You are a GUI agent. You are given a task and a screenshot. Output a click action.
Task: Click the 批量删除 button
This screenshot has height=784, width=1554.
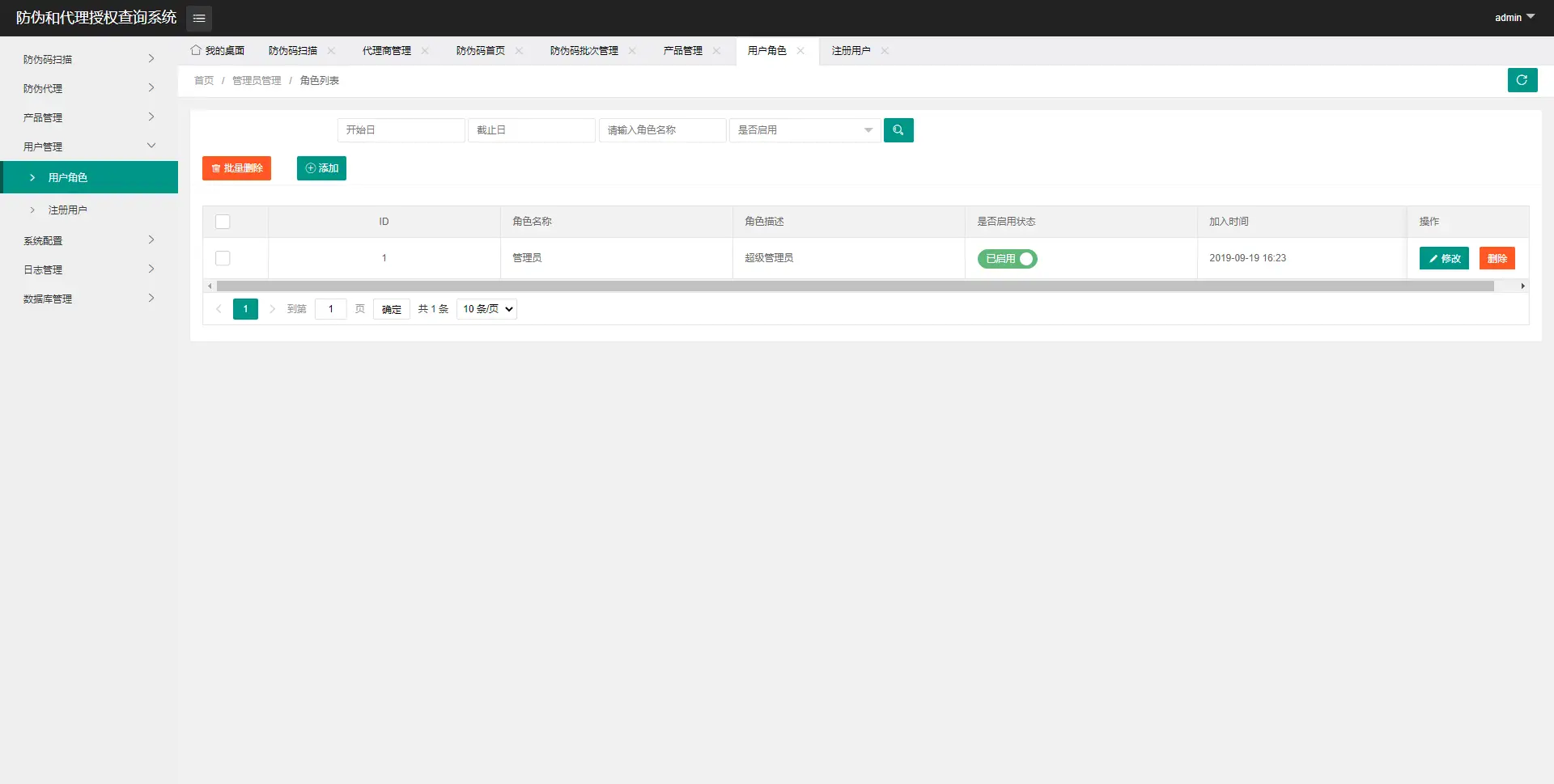(x=236, y=168)
